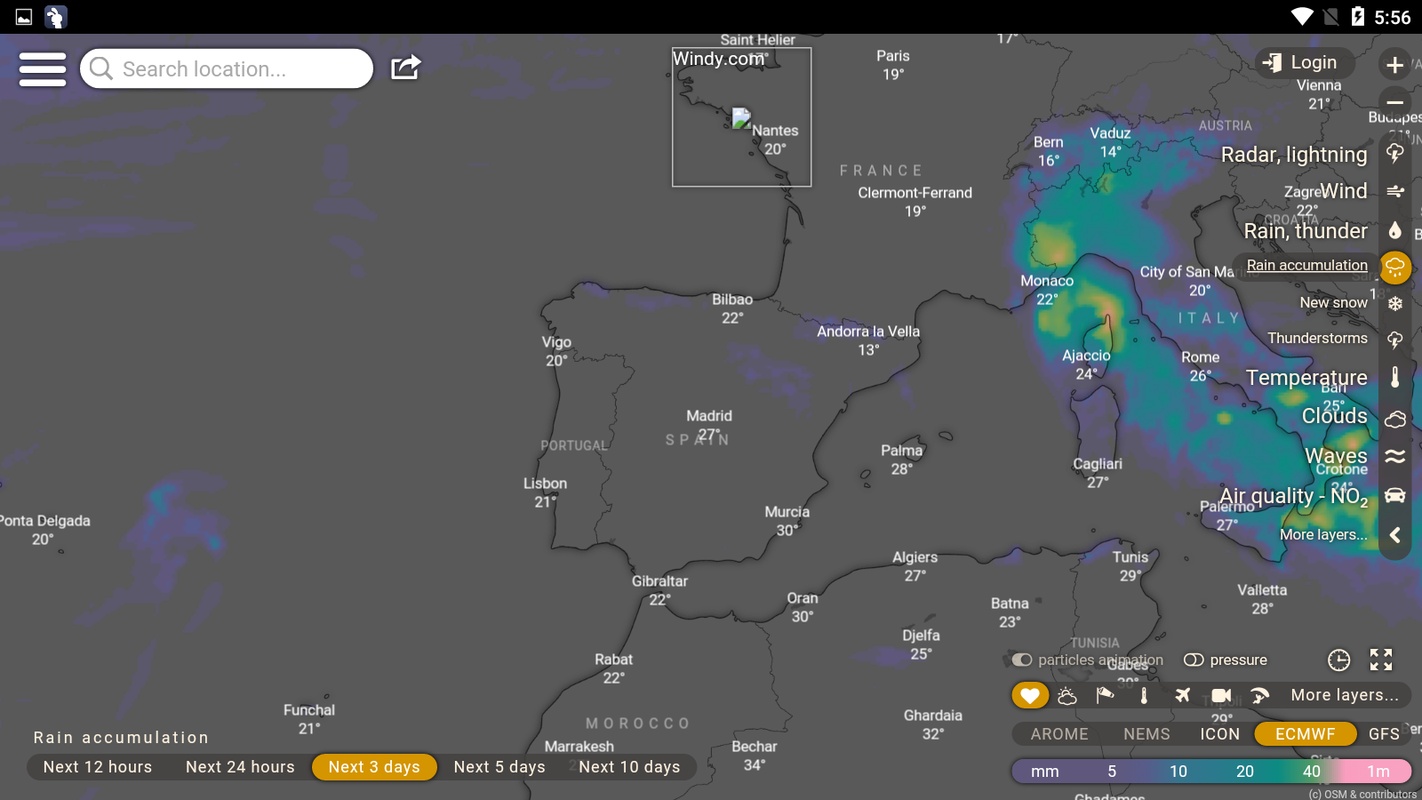Show airports airplane icon

[x=1183, y=695]
